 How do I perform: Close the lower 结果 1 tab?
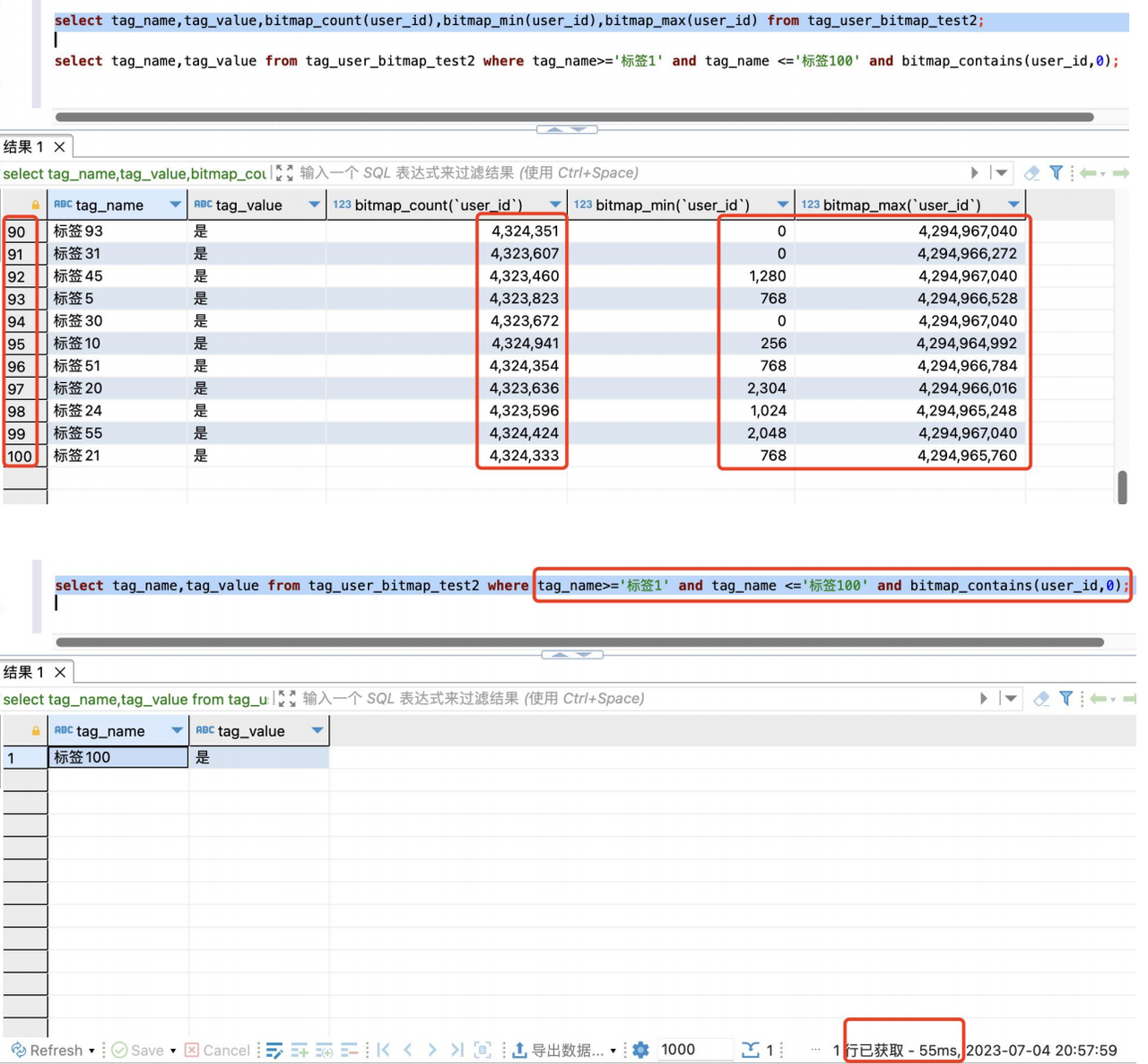(60, 672)
